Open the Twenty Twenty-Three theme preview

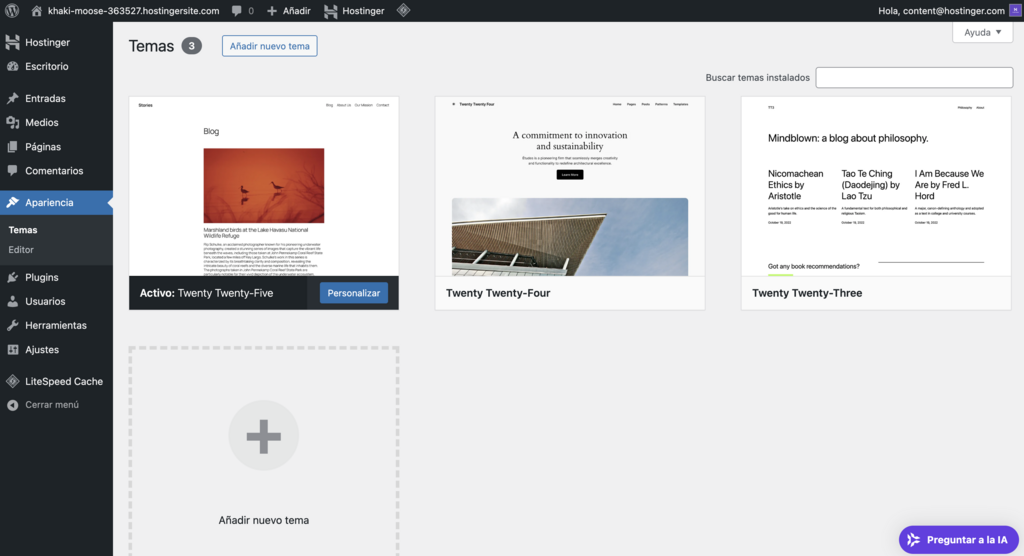[x=875, y=186]
